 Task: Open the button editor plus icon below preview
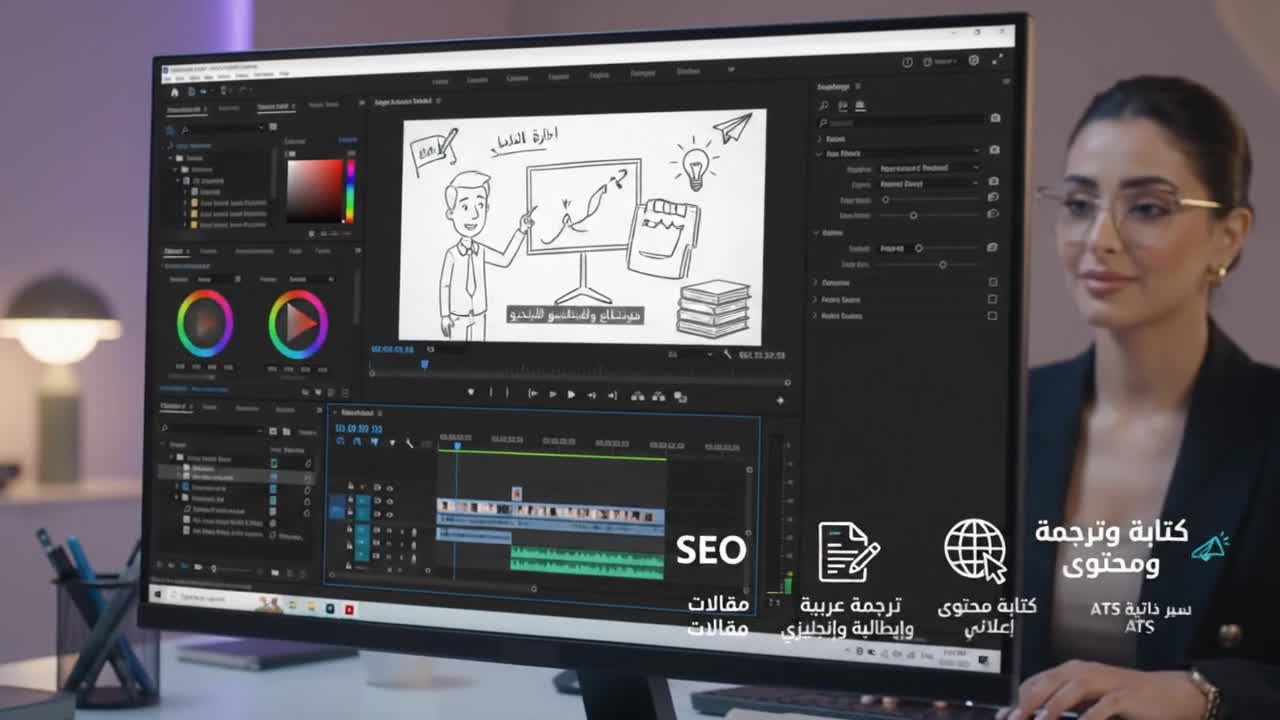click(x=780, y=400)
